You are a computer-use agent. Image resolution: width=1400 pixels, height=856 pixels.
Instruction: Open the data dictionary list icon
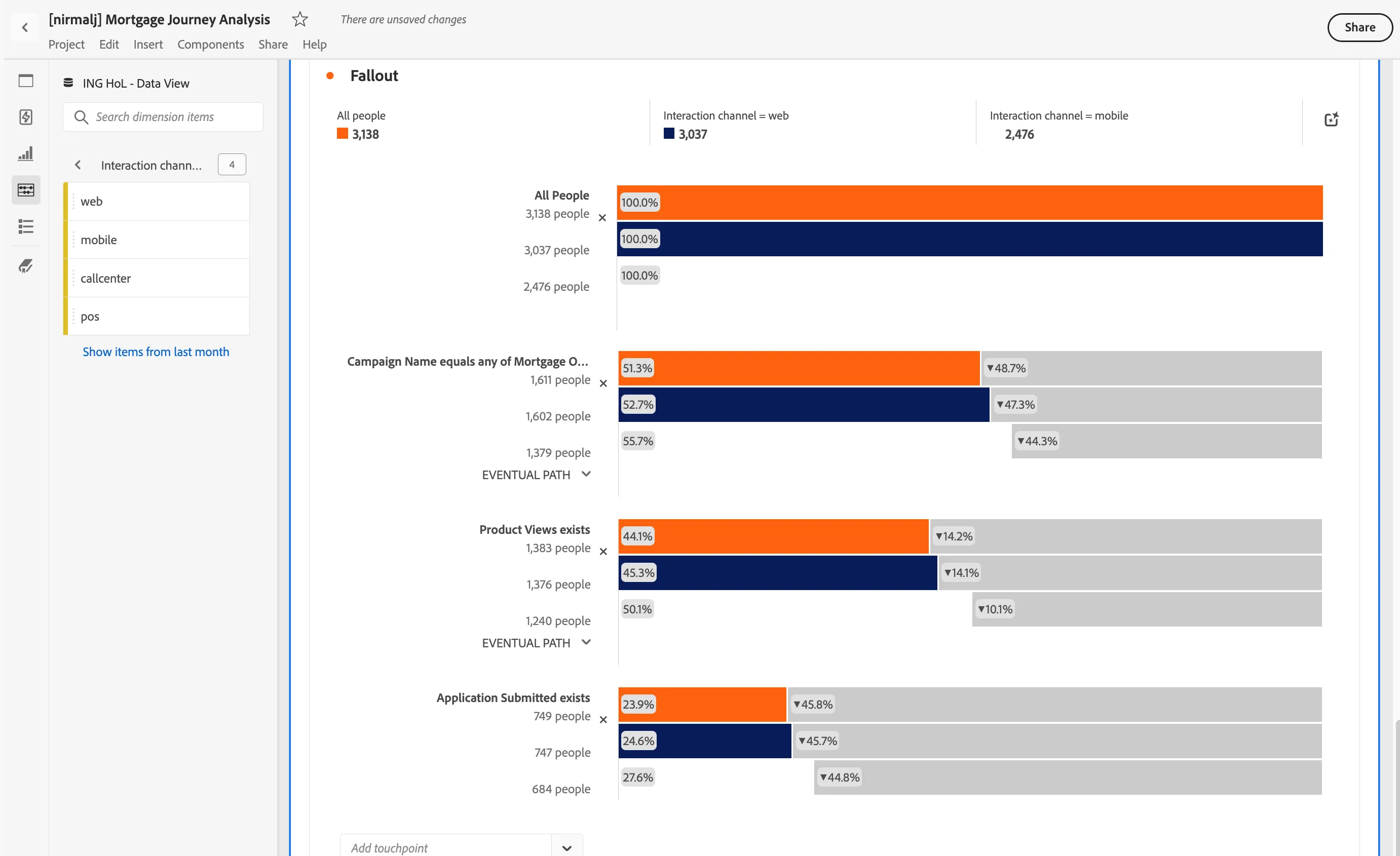(25, 226)
